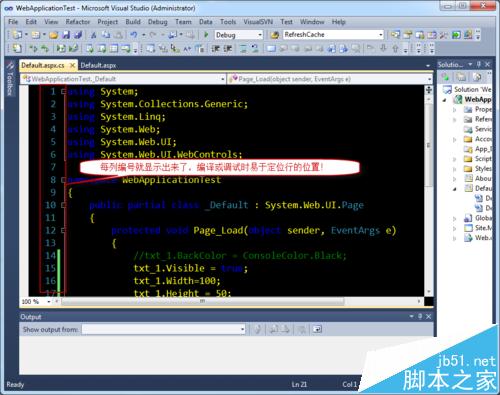Open the Properties Window toolbar icon

pos(408,35)
